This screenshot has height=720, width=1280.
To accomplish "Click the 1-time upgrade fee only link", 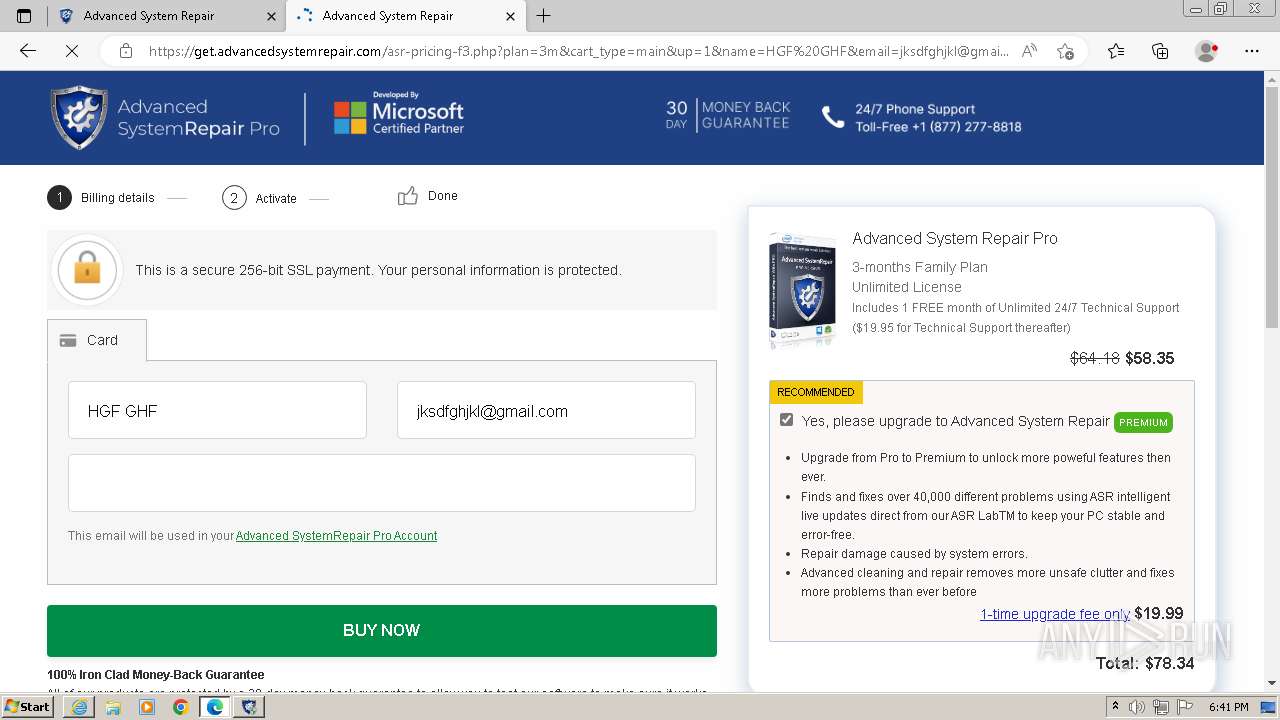I will pyautogui.click(x=1055, y=614).
